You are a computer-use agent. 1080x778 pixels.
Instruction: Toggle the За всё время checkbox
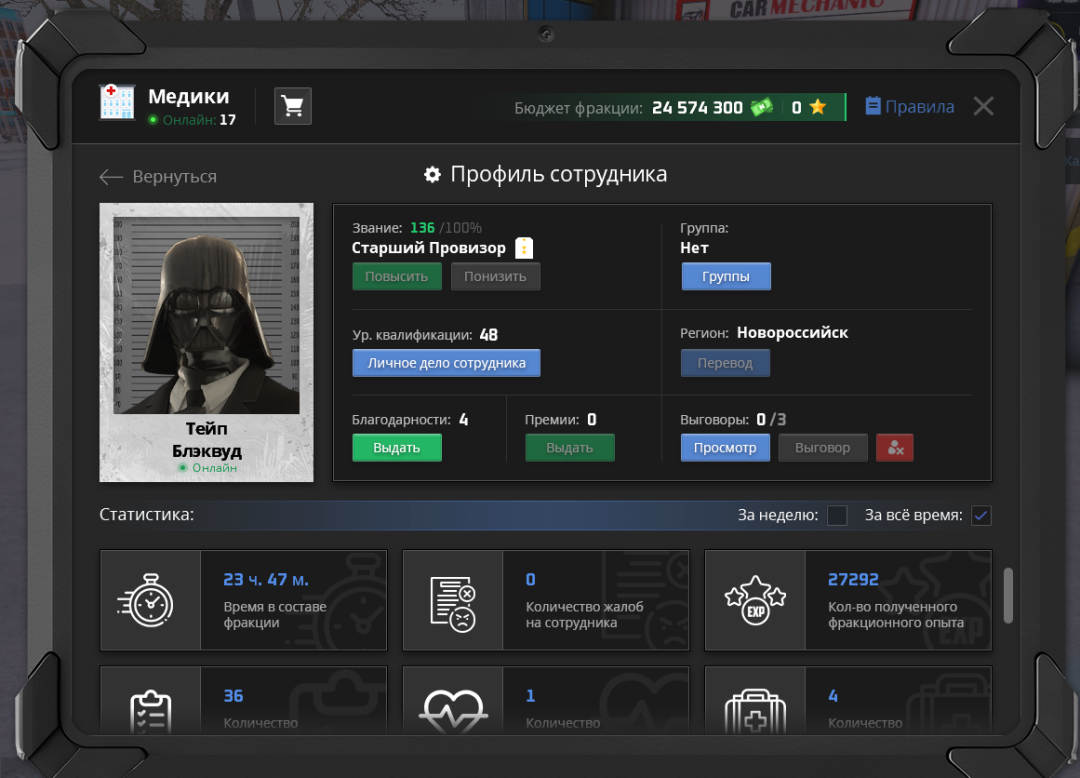[981, 515]
